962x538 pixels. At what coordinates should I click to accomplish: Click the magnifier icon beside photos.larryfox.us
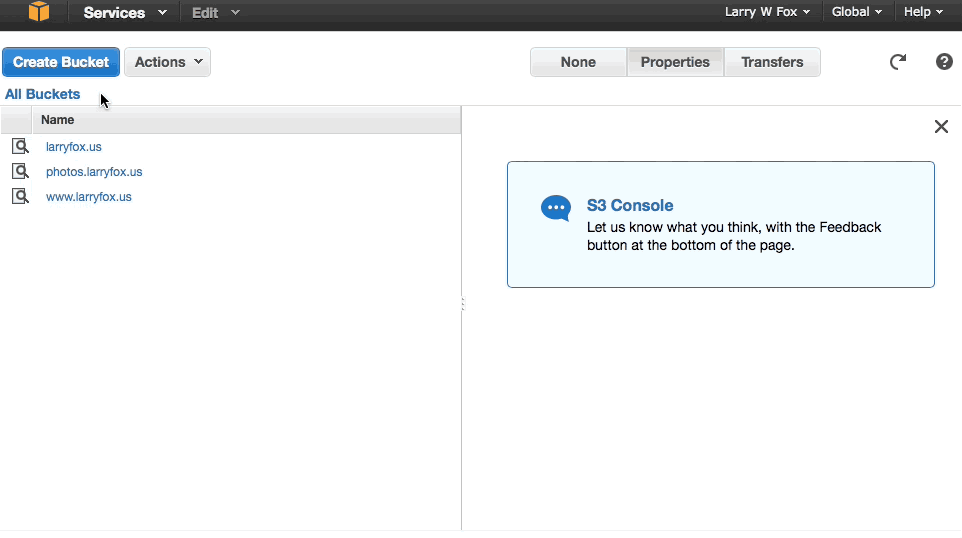[20, 172]
